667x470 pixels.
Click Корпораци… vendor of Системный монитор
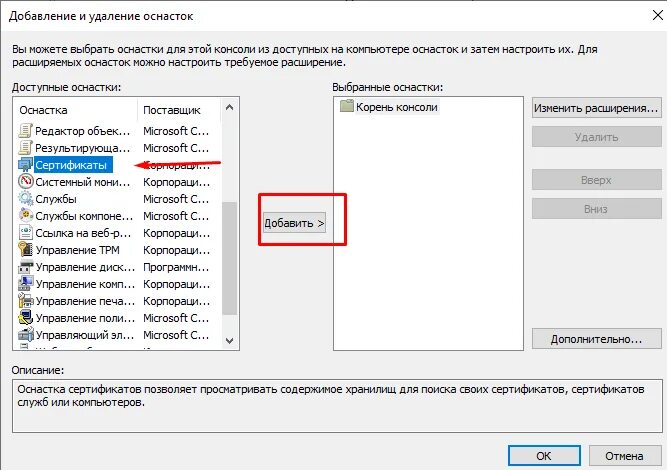pos(177,182)
